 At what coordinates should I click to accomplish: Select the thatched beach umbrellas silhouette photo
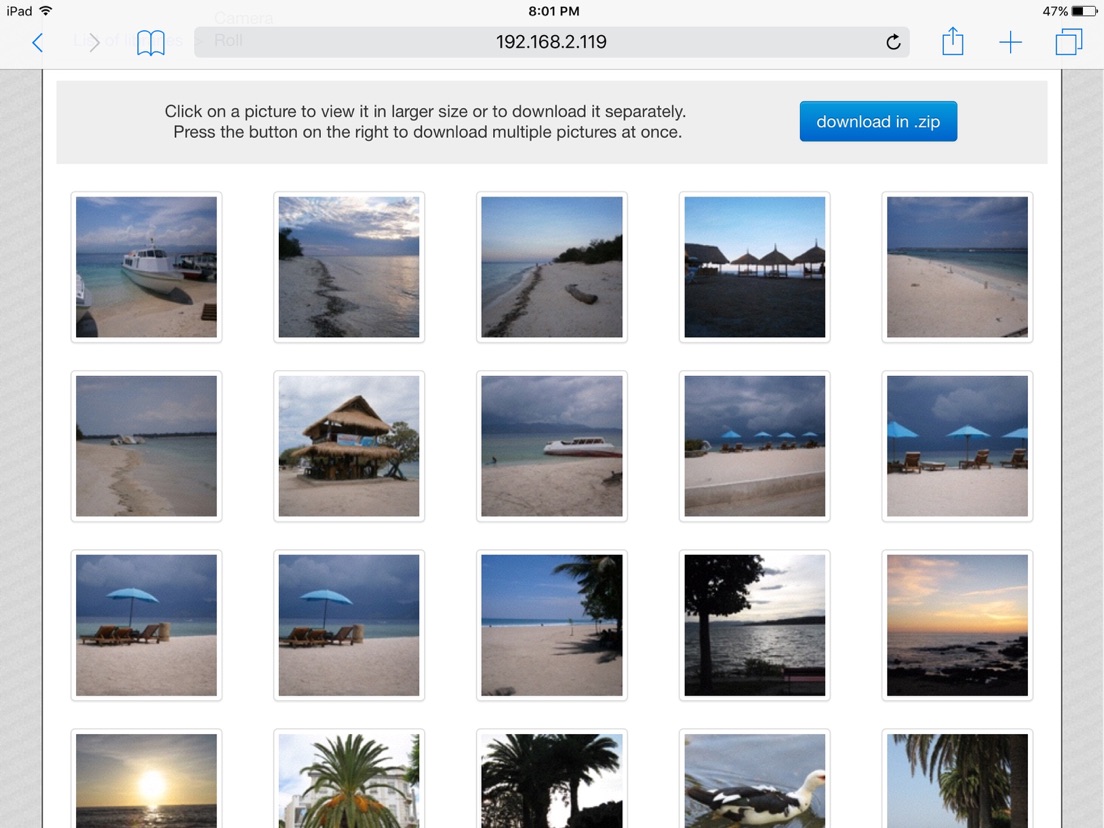coord(754,267)
